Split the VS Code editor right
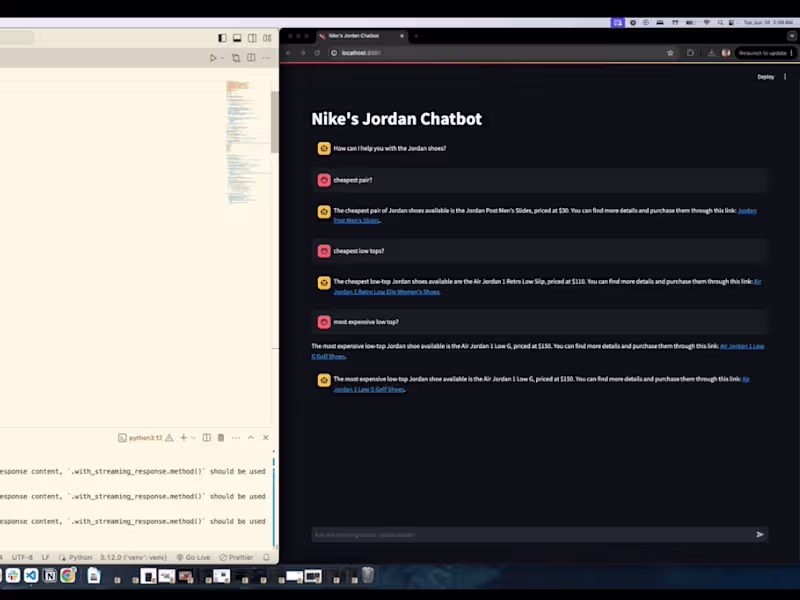The image size is (800, 600). tap(251, 58)
